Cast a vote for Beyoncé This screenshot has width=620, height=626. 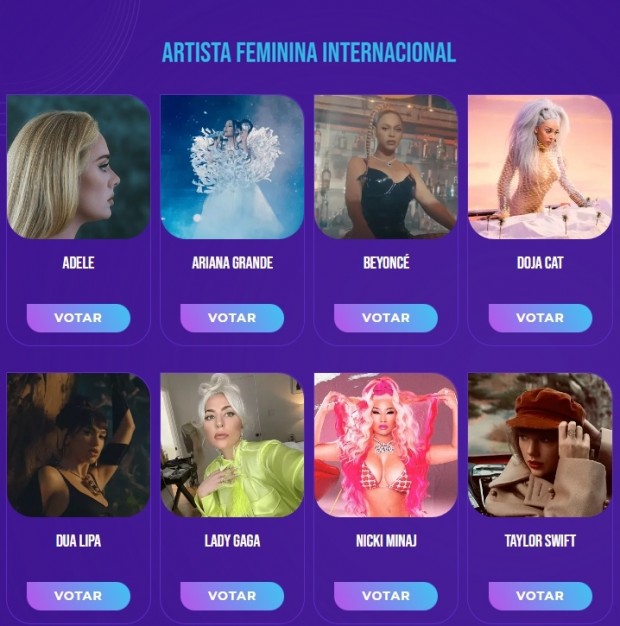point(386,318)
